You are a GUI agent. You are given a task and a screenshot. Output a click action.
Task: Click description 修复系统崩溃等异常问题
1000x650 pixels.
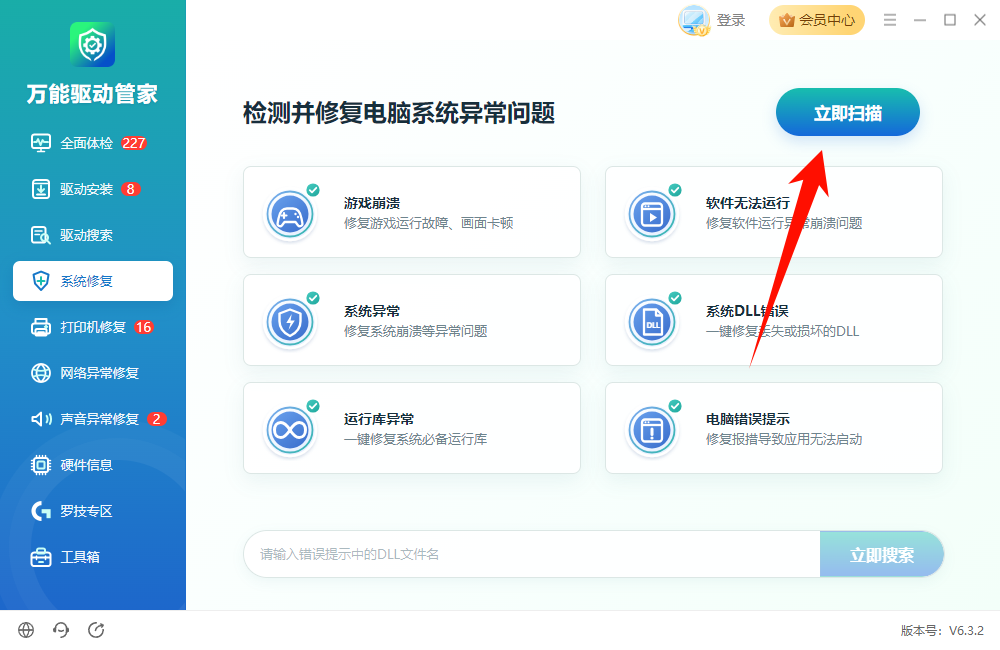click(x=416, y=331)
